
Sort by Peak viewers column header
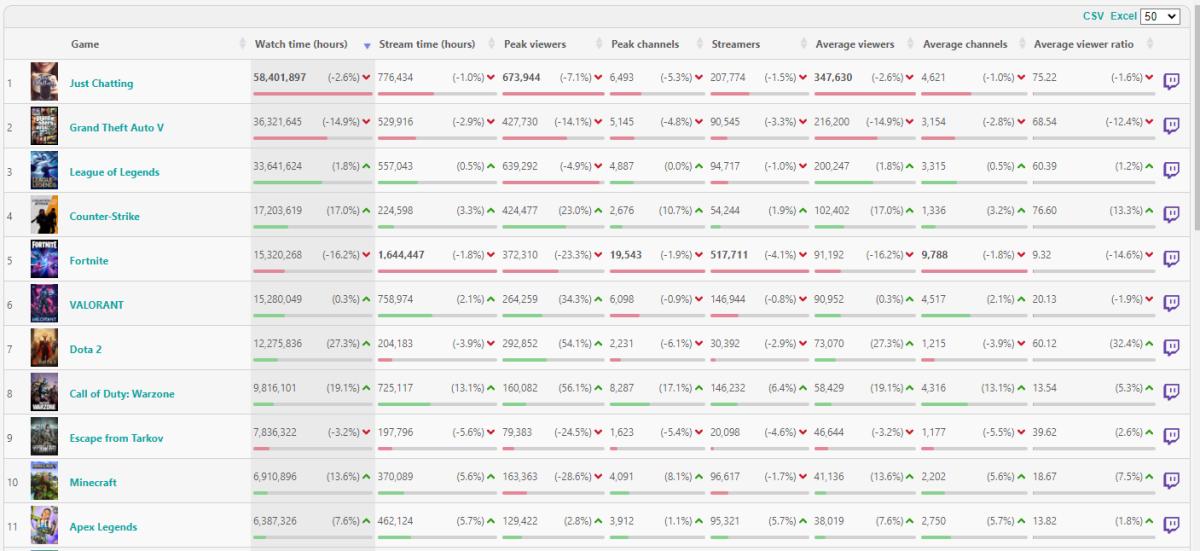click(535, 44)
